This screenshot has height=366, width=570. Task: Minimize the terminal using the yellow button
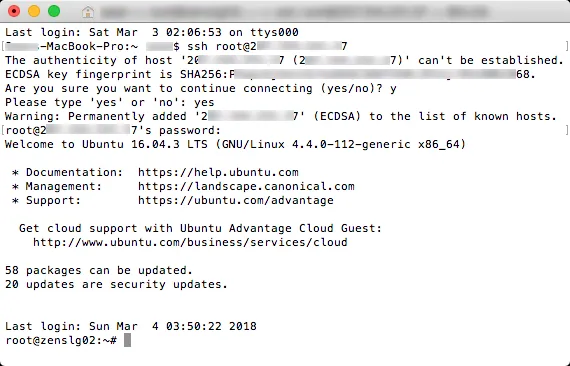34,11
